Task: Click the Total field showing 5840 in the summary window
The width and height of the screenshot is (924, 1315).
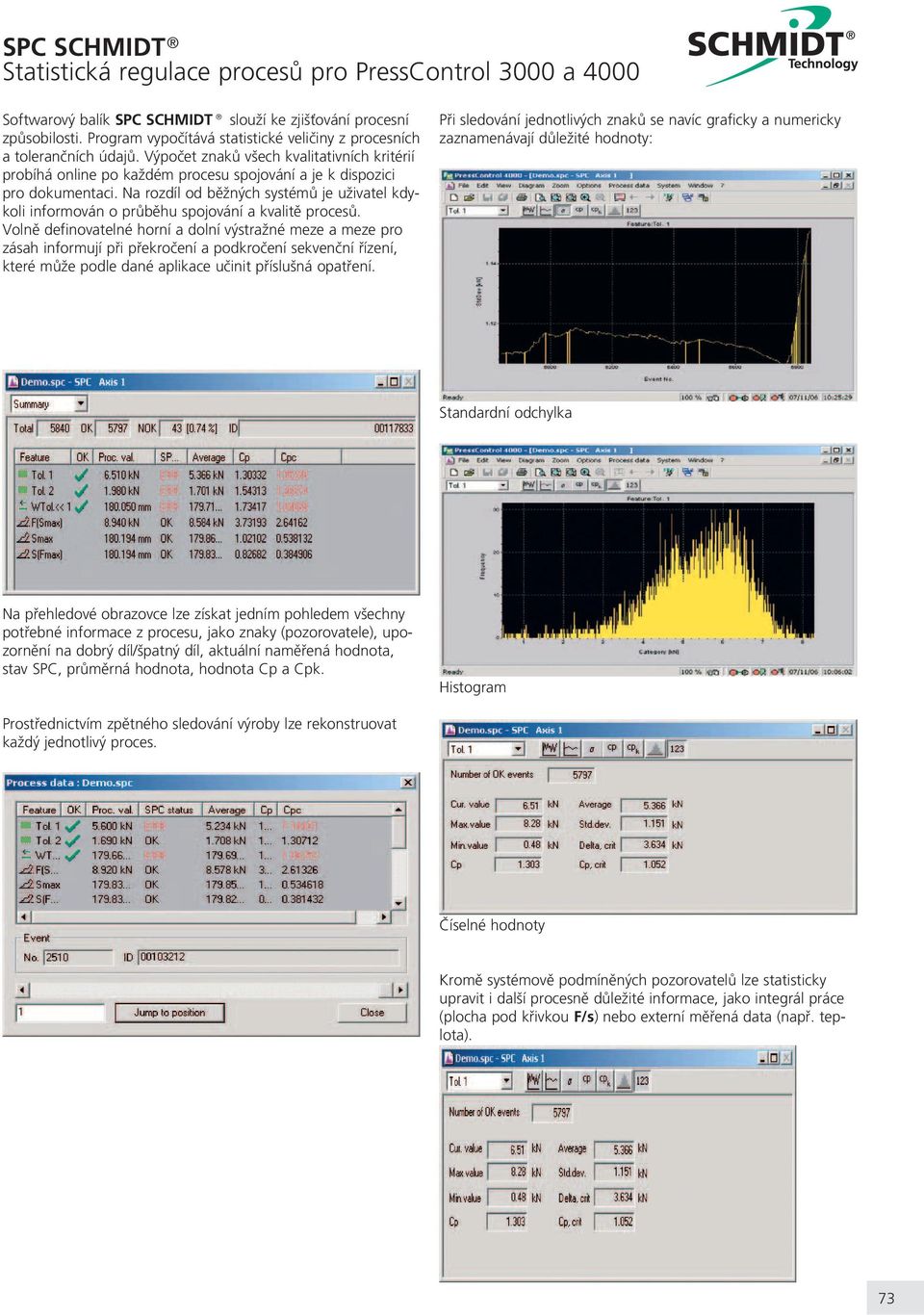Action: (56, 428)
